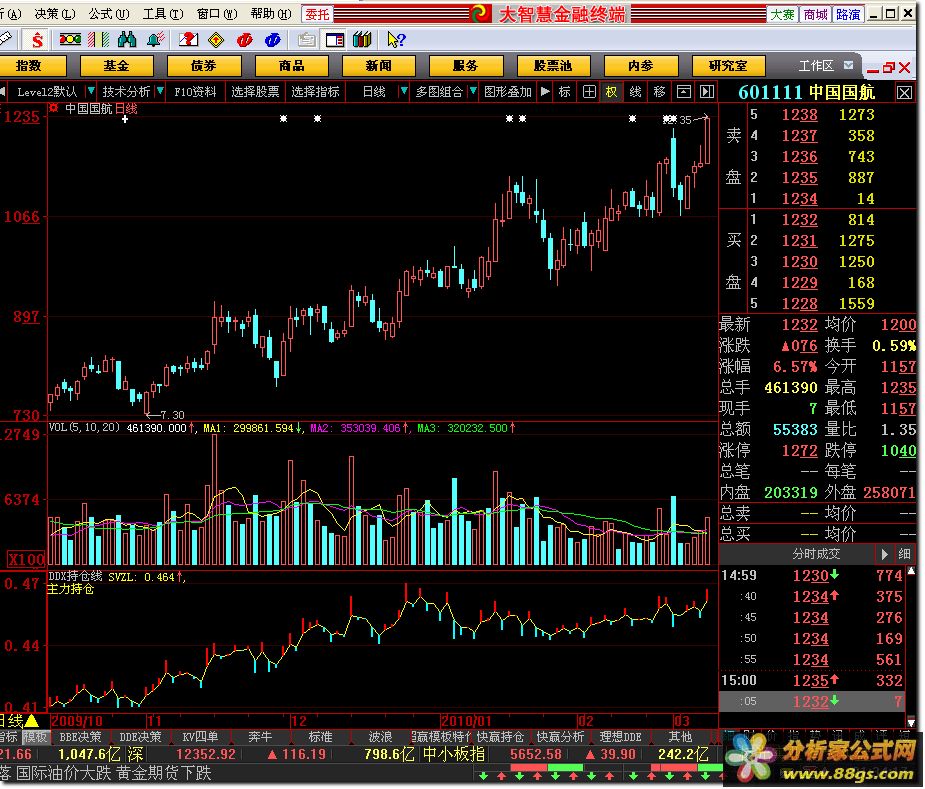Click the 路演 link button
Screen dimensions: 925x789
848,14
